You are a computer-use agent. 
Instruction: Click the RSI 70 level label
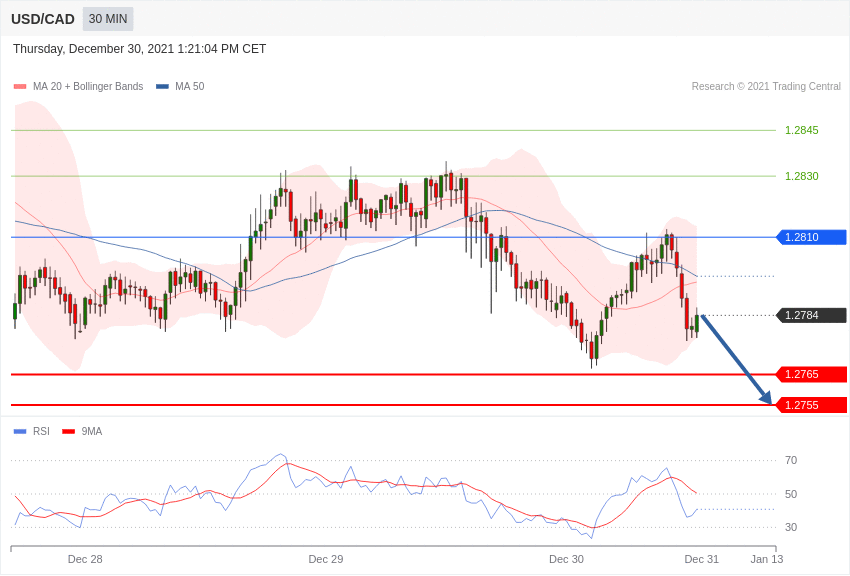point(791,460)
